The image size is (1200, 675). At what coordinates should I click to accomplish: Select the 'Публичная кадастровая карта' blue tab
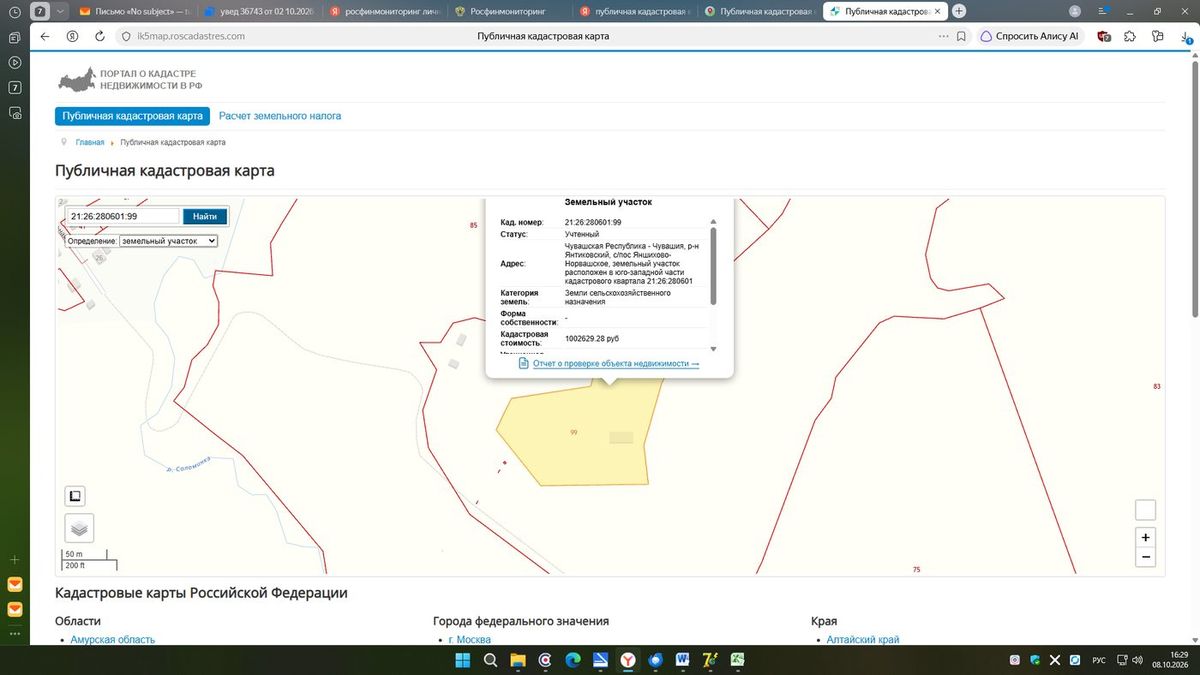click(132, 116)
